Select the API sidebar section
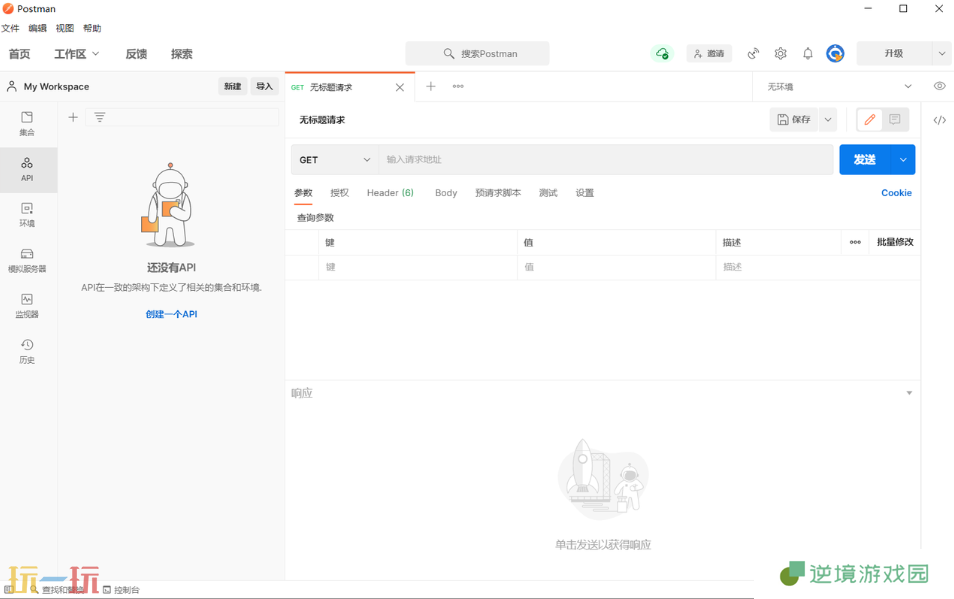 27,170
